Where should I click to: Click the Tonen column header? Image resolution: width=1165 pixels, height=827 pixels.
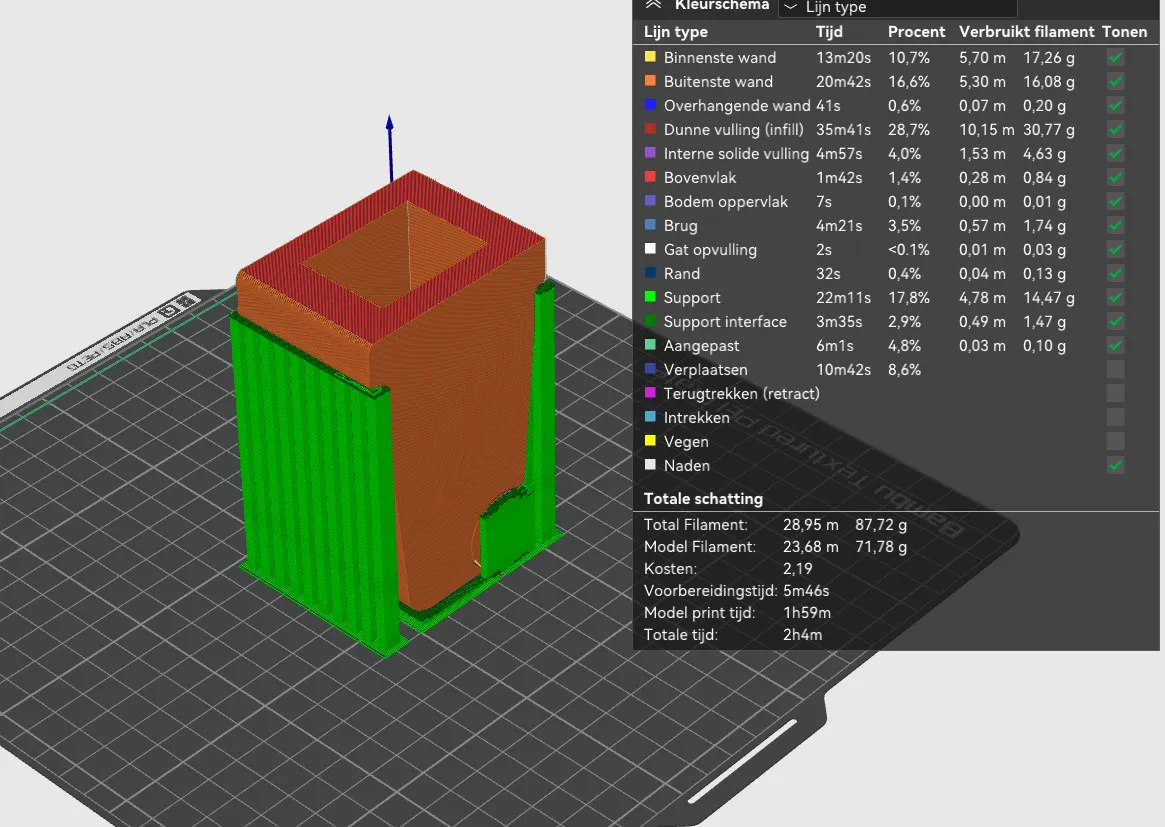tap(1124, 31)
